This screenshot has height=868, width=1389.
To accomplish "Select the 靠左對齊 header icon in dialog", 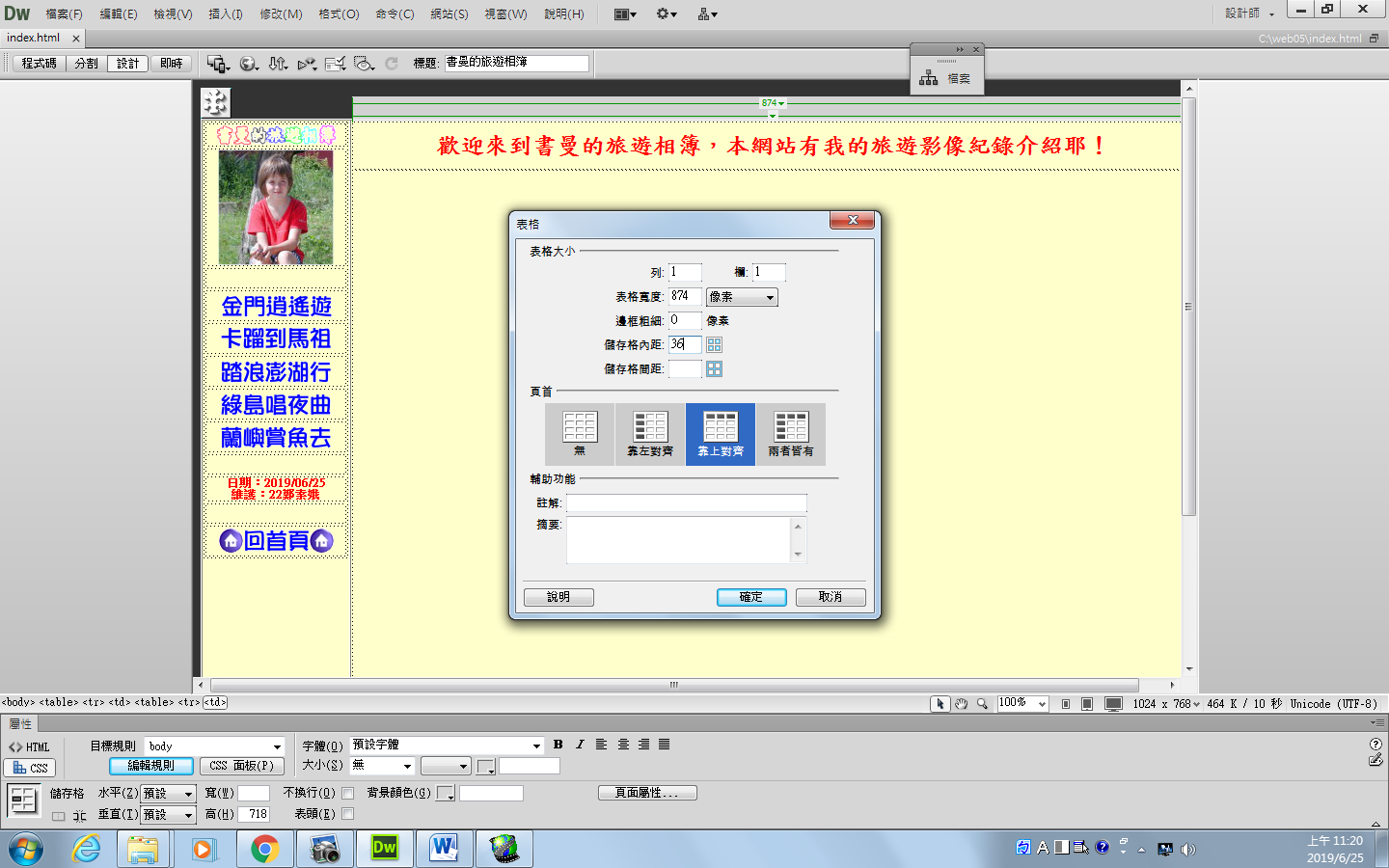I will point(650,434).
